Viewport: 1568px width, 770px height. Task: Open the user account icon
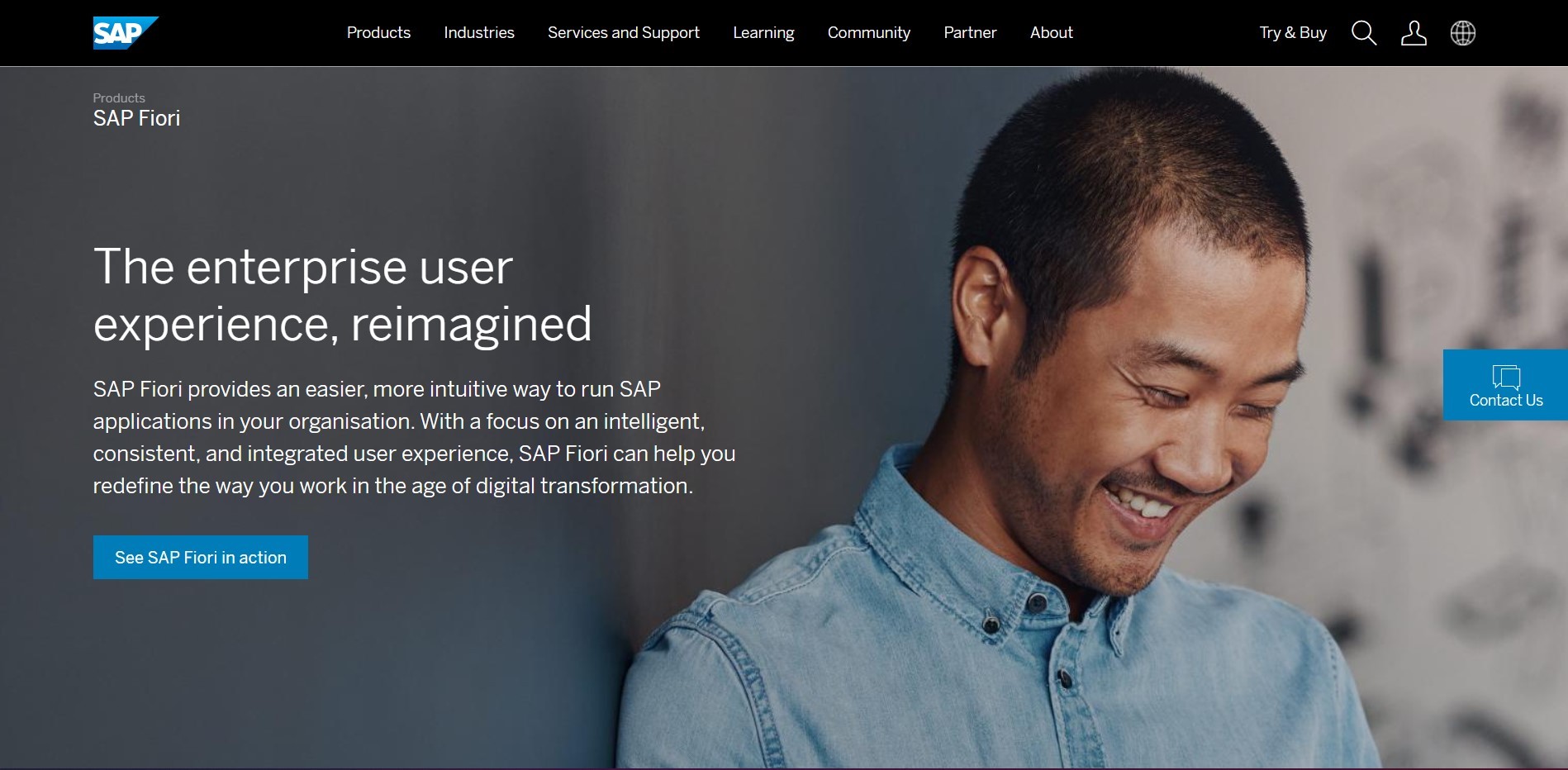tap(1414, 33)
